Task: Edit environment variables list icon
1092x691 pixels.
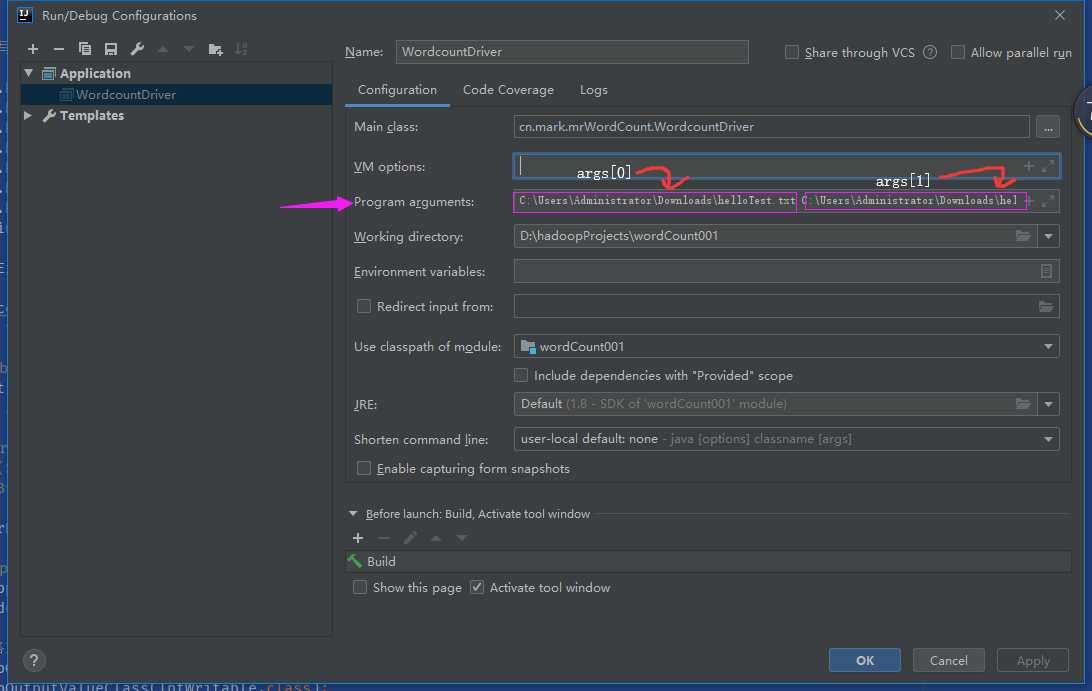Action: pos(1046,271)
